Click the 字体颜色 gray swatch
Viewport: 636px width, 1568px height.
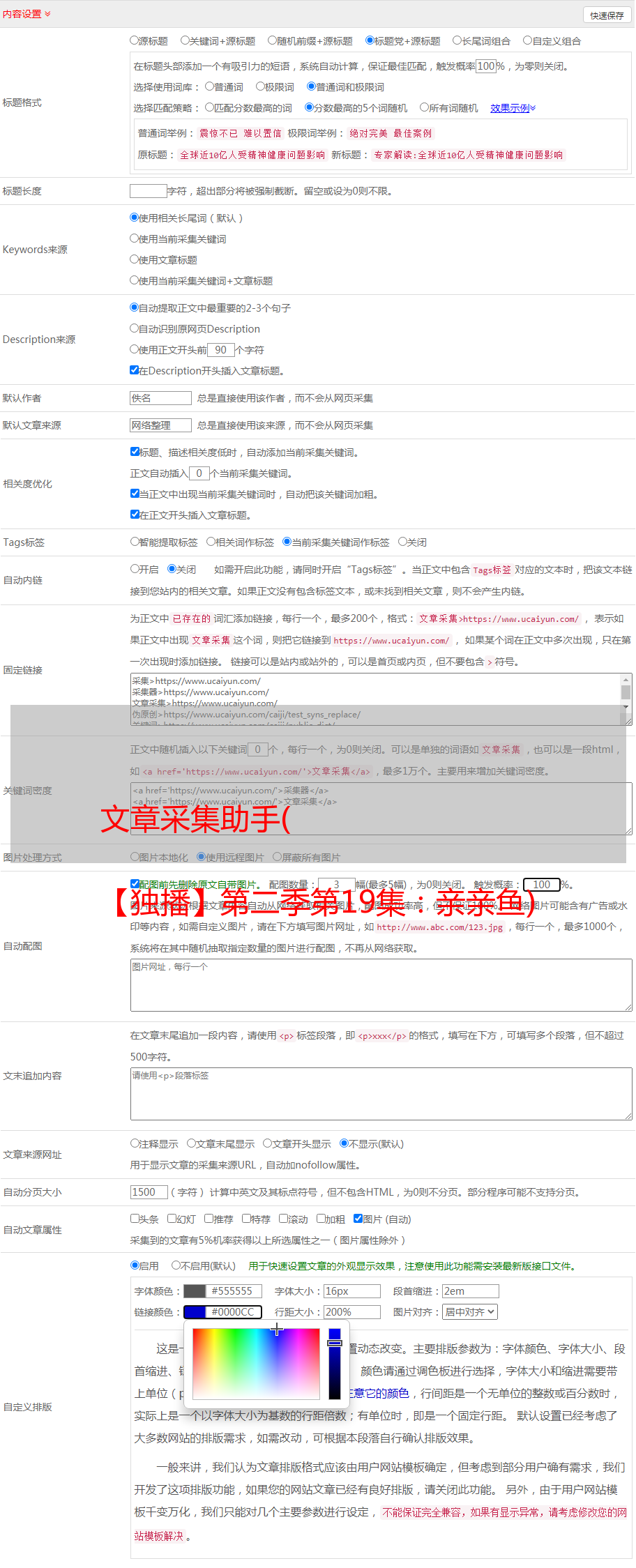(x=195, y=1291)
